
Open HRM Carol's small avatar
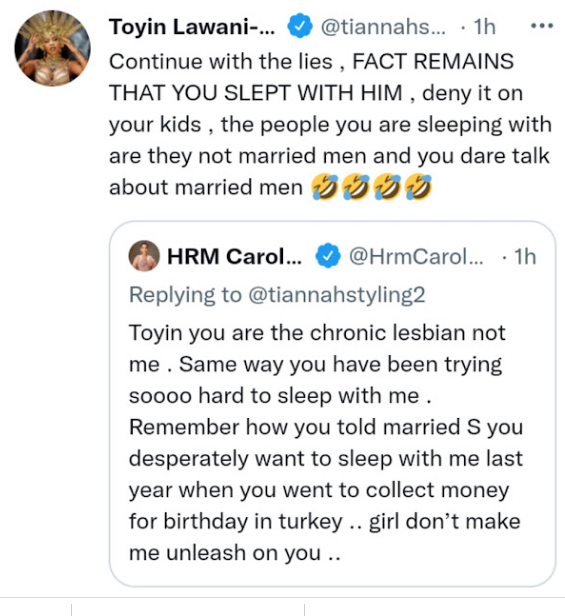(x=144, y=256)
